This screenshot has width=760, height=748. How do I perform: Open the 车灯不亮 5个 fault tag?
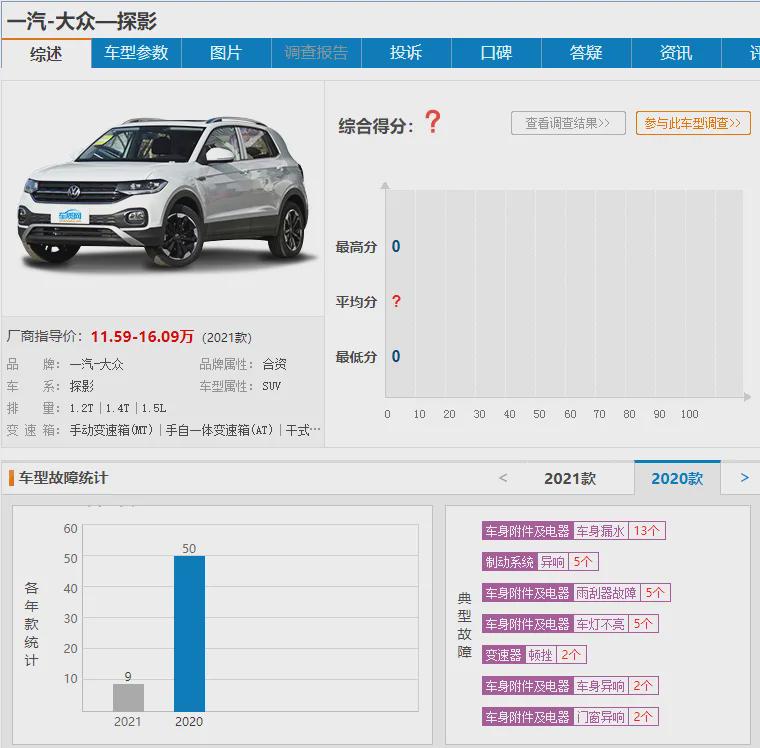click(x=570, y=624)
